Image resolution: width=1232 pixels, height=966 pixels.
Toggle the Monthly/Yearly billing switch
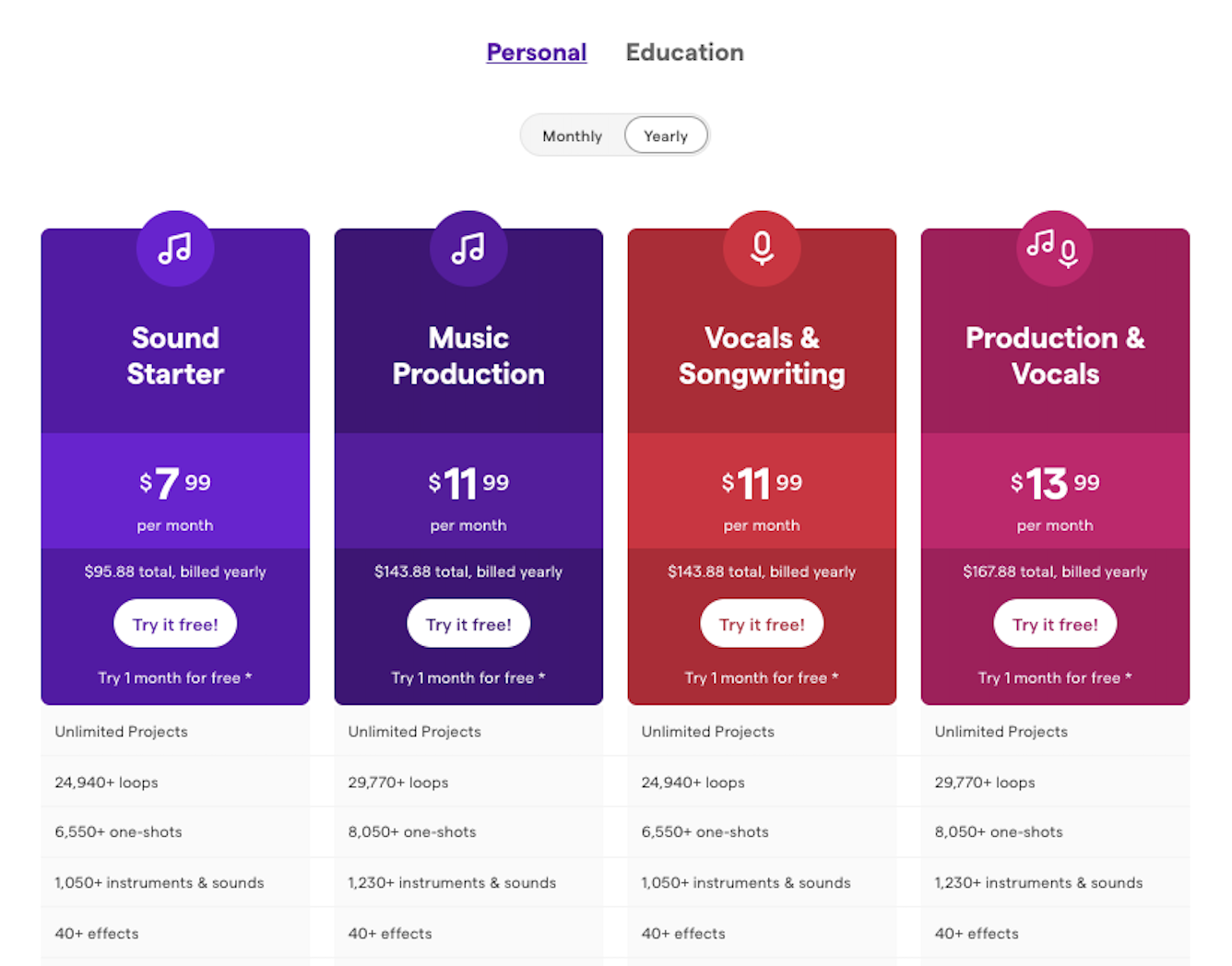coord(615,135)
